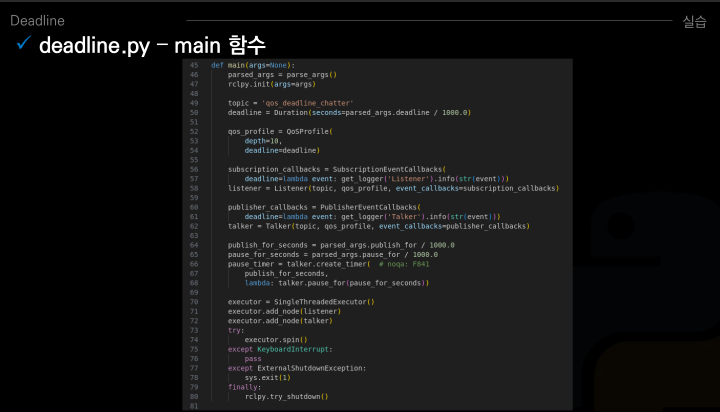Select the topic = 'qos_deadline_chatter' line
Viewport: 720px width, 412px height.
290,103
